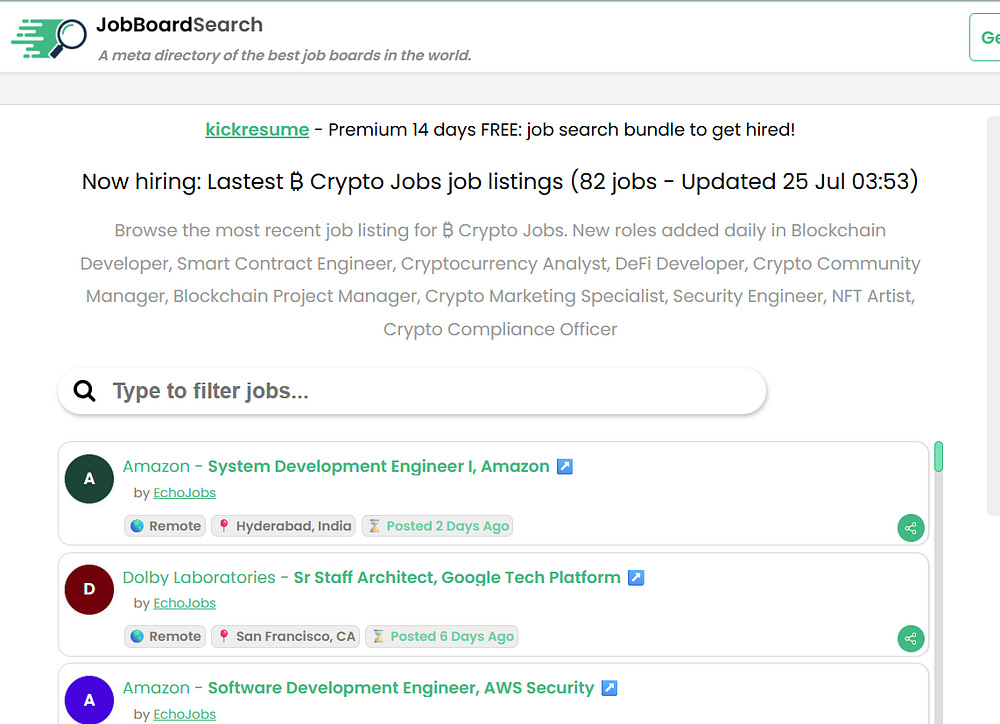Click the Dolby Laboratories 'D' avatar

(89, 589)
